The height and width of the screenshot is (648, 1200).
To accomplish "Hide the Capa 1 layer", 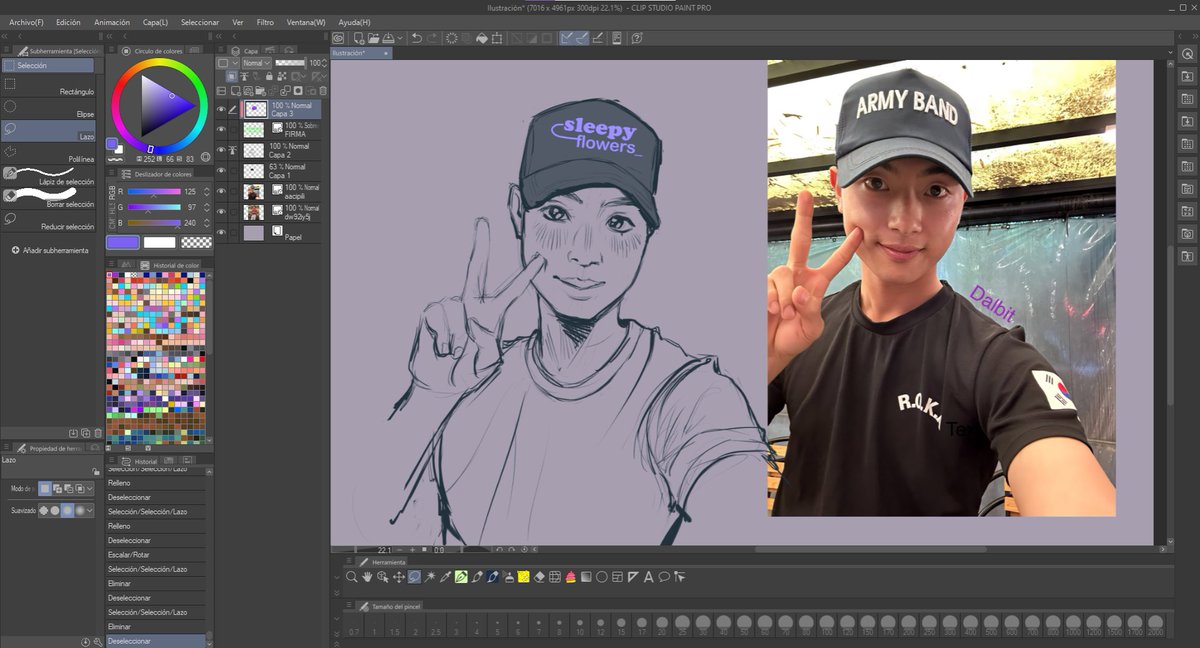I will 221,171.
